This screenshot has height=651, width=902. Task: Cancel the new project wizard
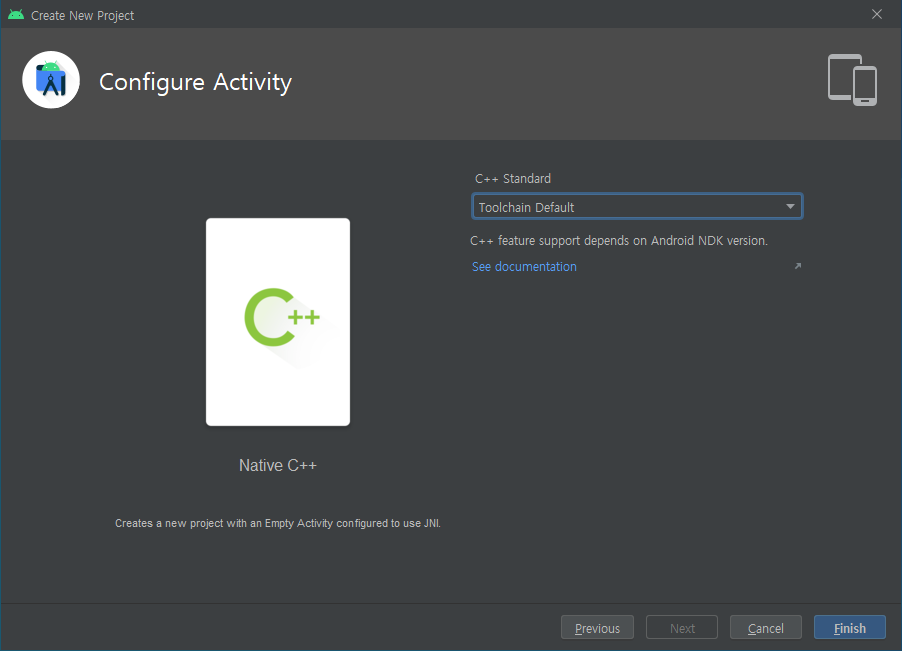(765, 627)
